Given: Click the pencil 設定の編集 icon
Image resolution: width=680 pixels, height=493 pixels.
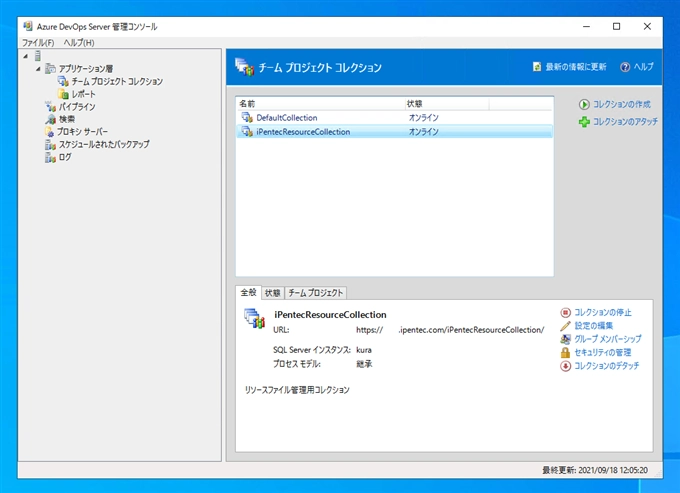Looking at the screenshot, I should [x=565, y=326].
